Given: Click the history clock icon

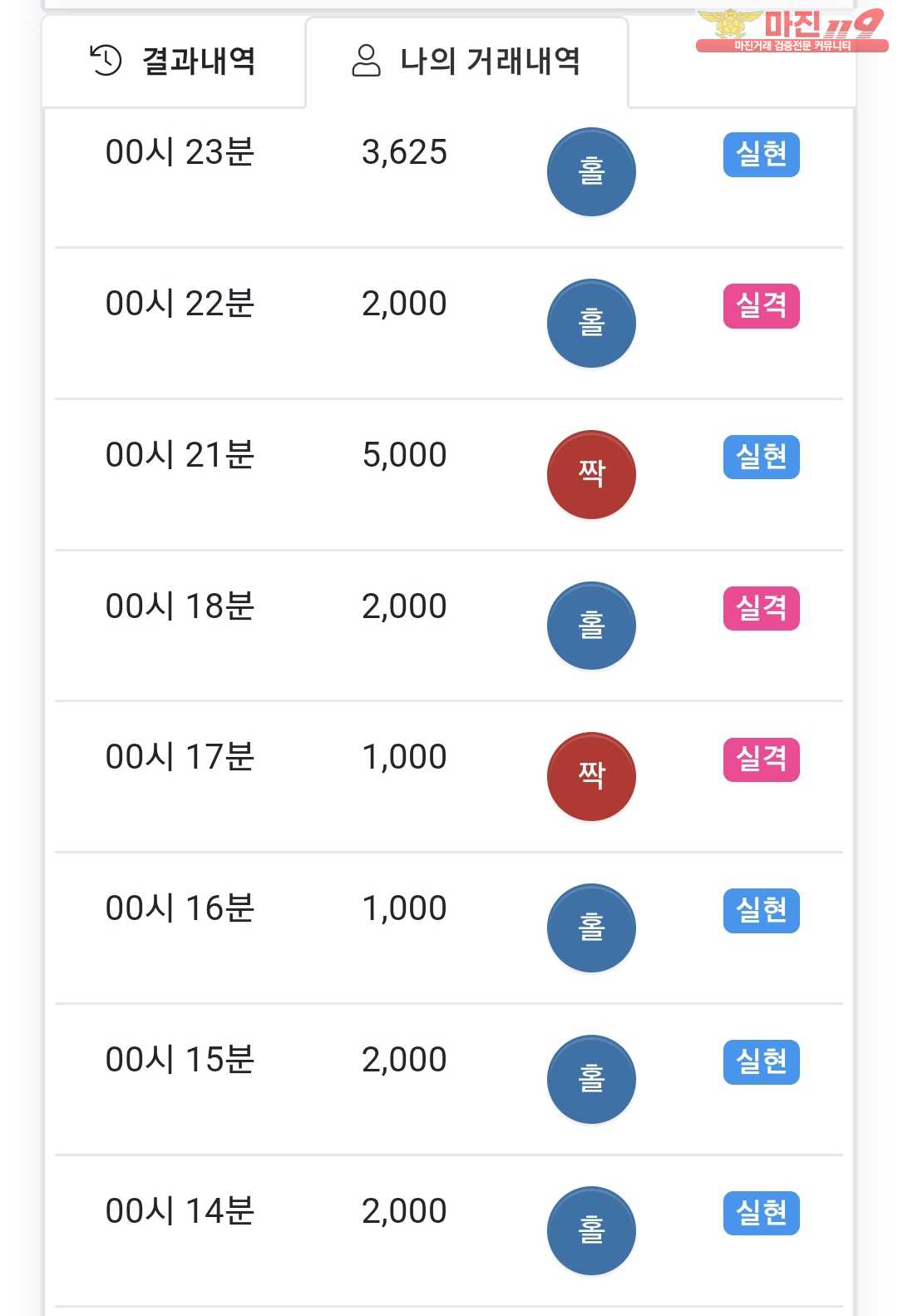Looking at the screenshot, I should click(x=106, y=61).
